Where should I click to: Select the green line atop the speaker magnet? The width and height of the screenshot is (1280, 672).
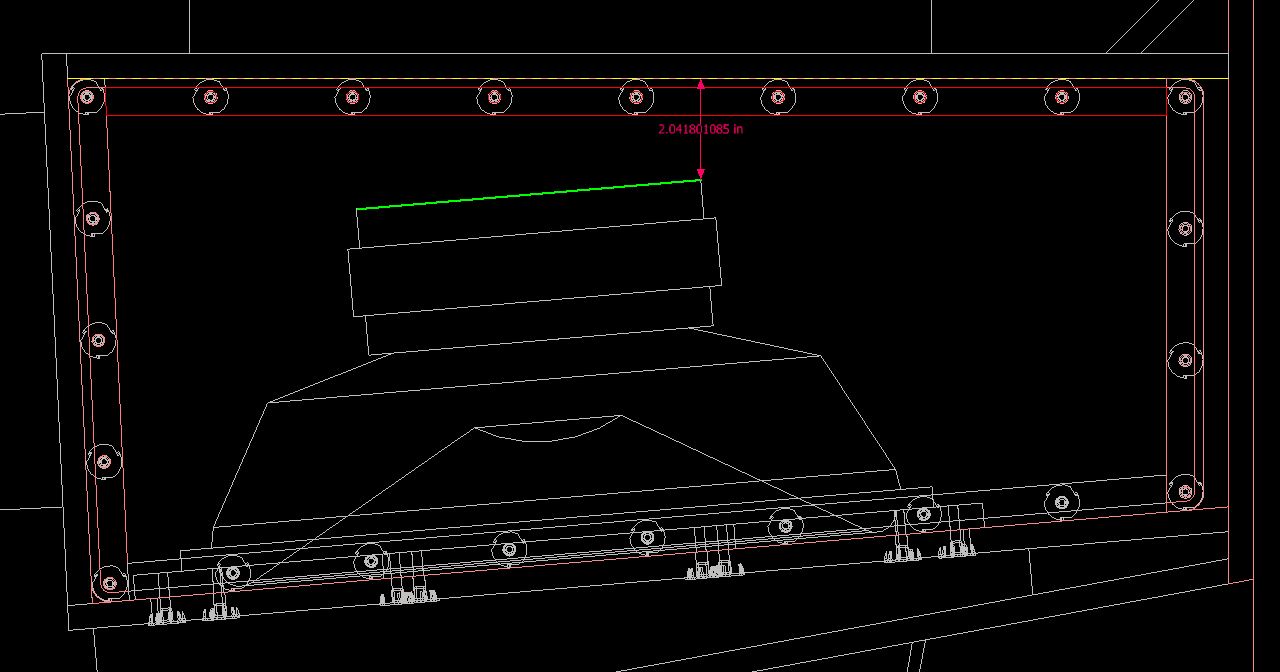click(x=528, y=194)
